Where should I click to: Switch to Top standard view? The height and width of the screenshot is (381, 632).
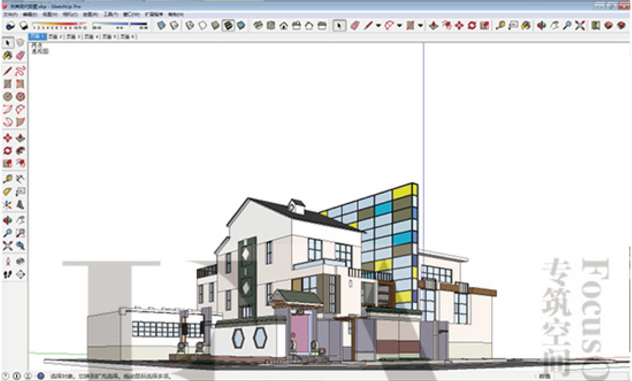point(271,26)
